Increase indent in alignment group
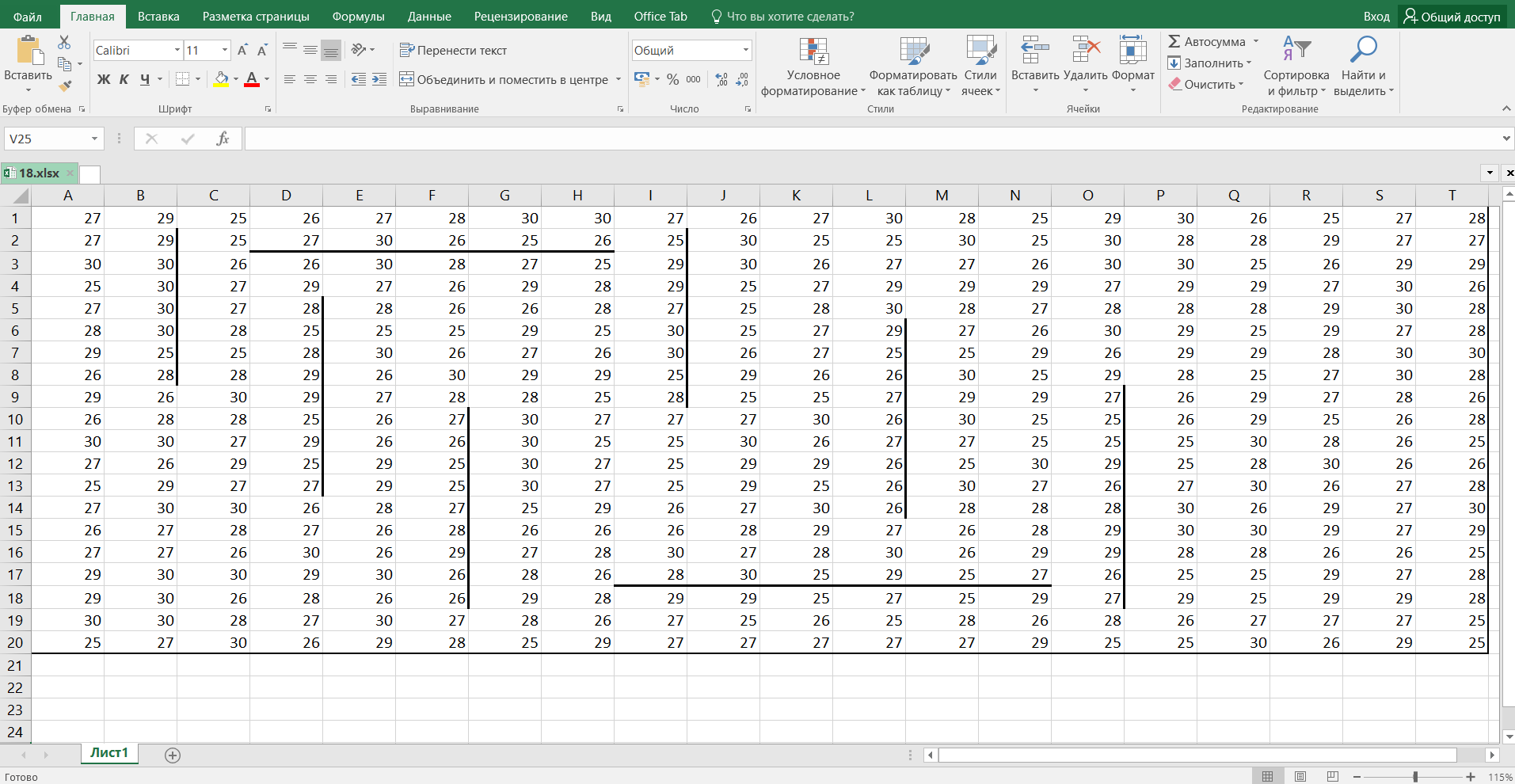 tap(379, 79)
